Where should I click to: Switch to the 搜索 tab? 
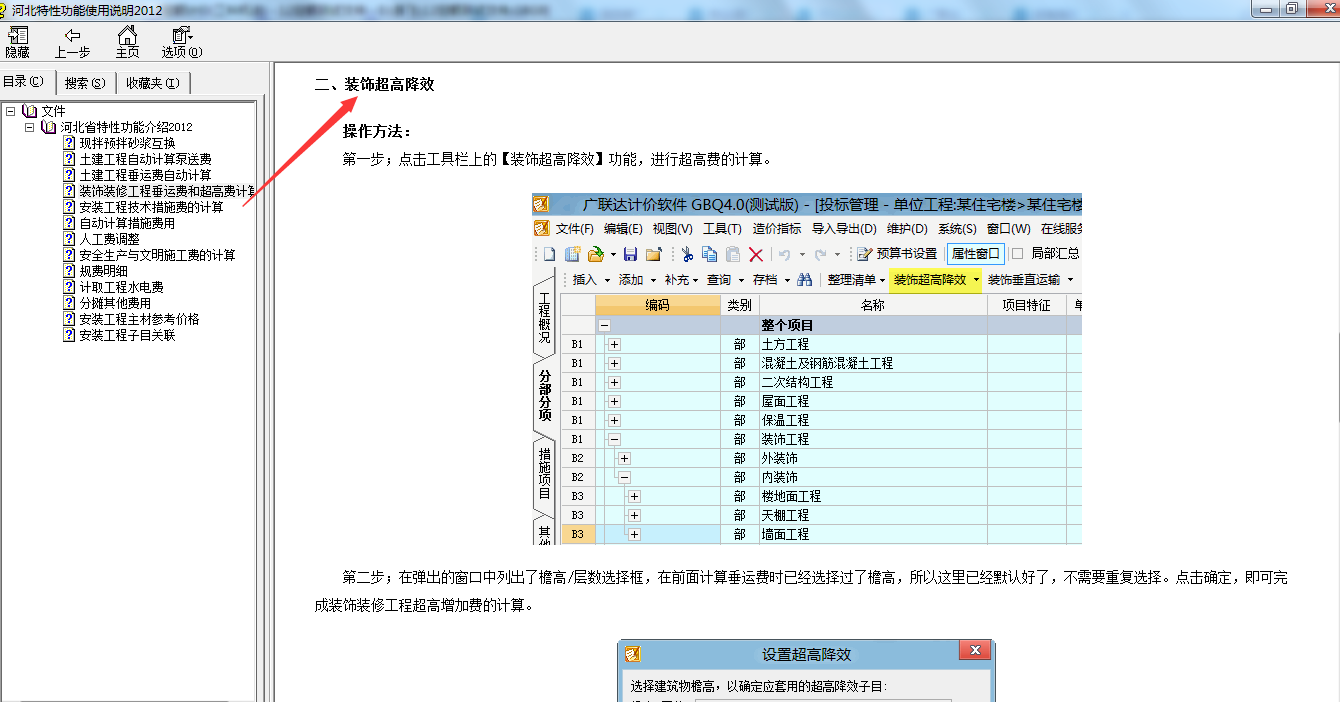(x=85, y=83)
